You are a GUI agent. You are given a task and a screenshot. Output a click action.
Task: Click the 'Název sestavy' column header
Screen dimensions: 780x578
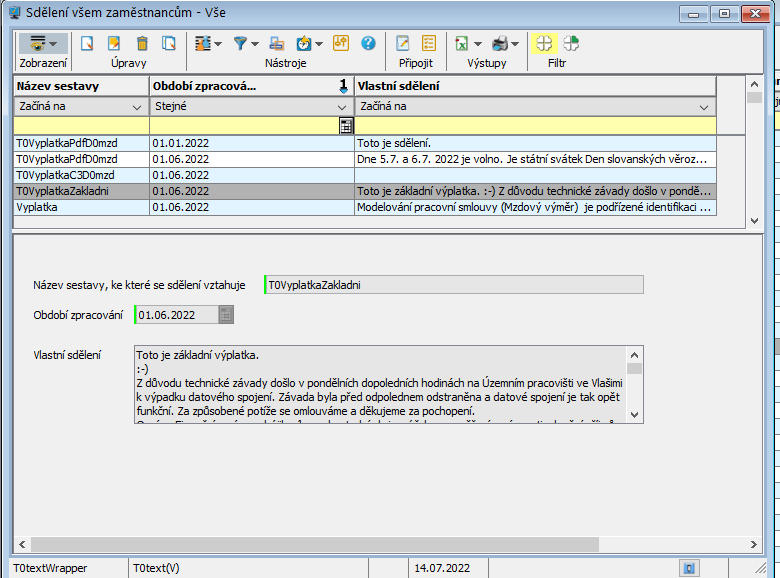80,86
